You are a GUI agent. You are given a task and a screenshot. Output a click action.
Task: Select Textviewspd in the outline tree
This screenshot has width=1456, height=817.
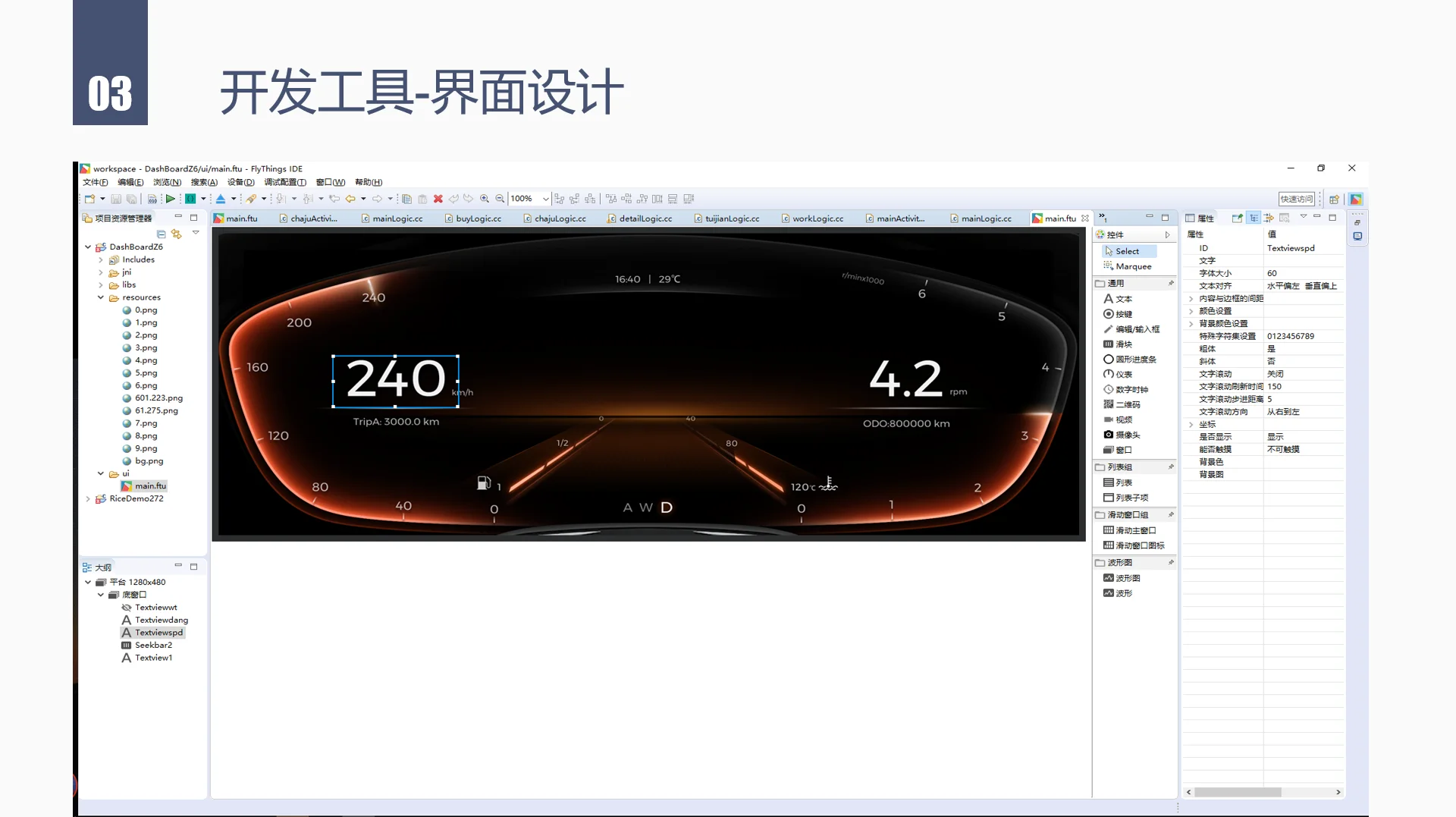point(152,633)
